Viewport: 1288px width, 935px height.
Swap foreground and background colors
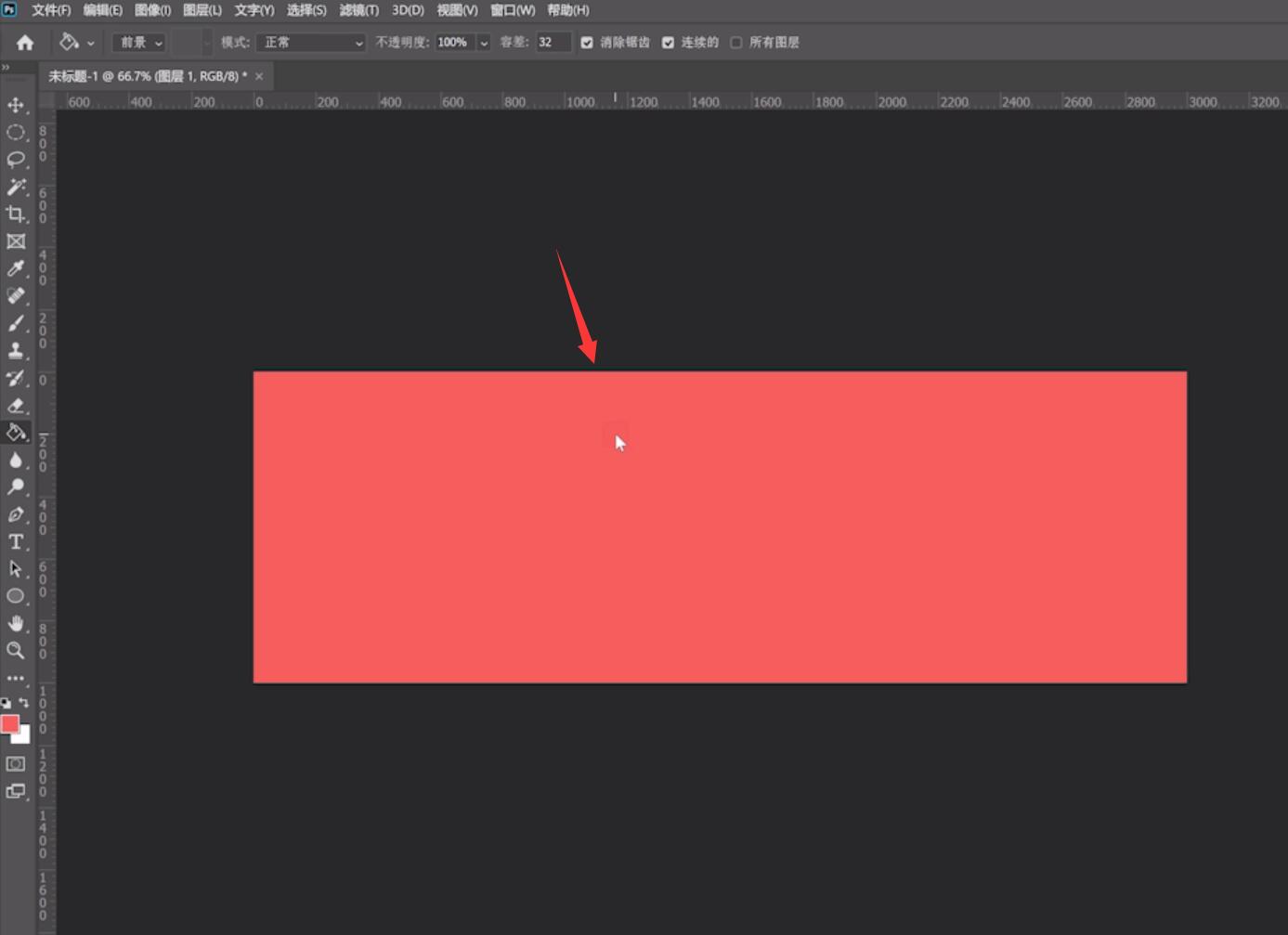point(24,703)
